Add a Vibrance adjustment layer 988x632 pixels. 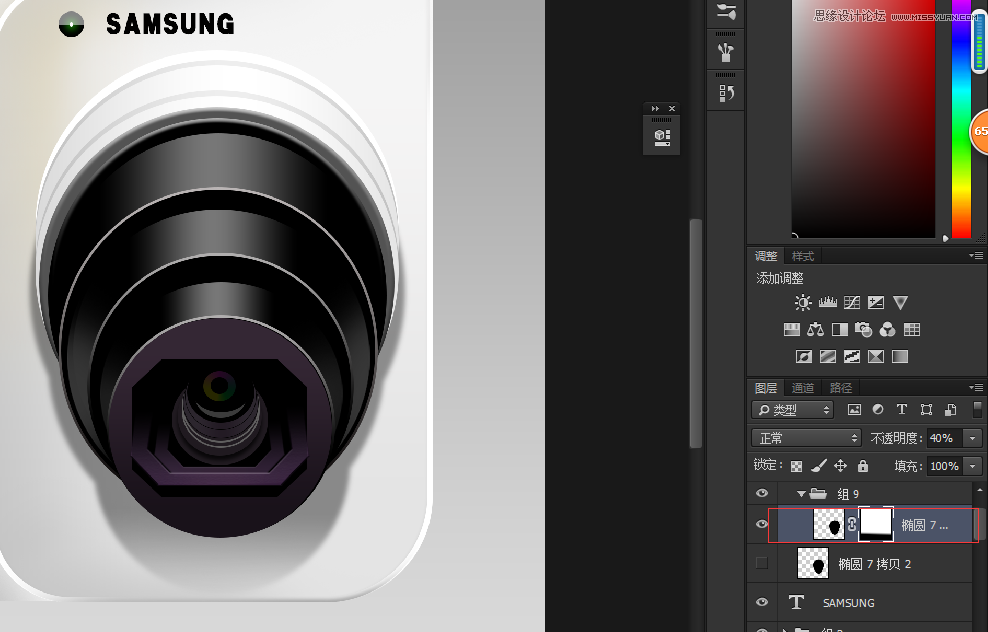(900, 302)
